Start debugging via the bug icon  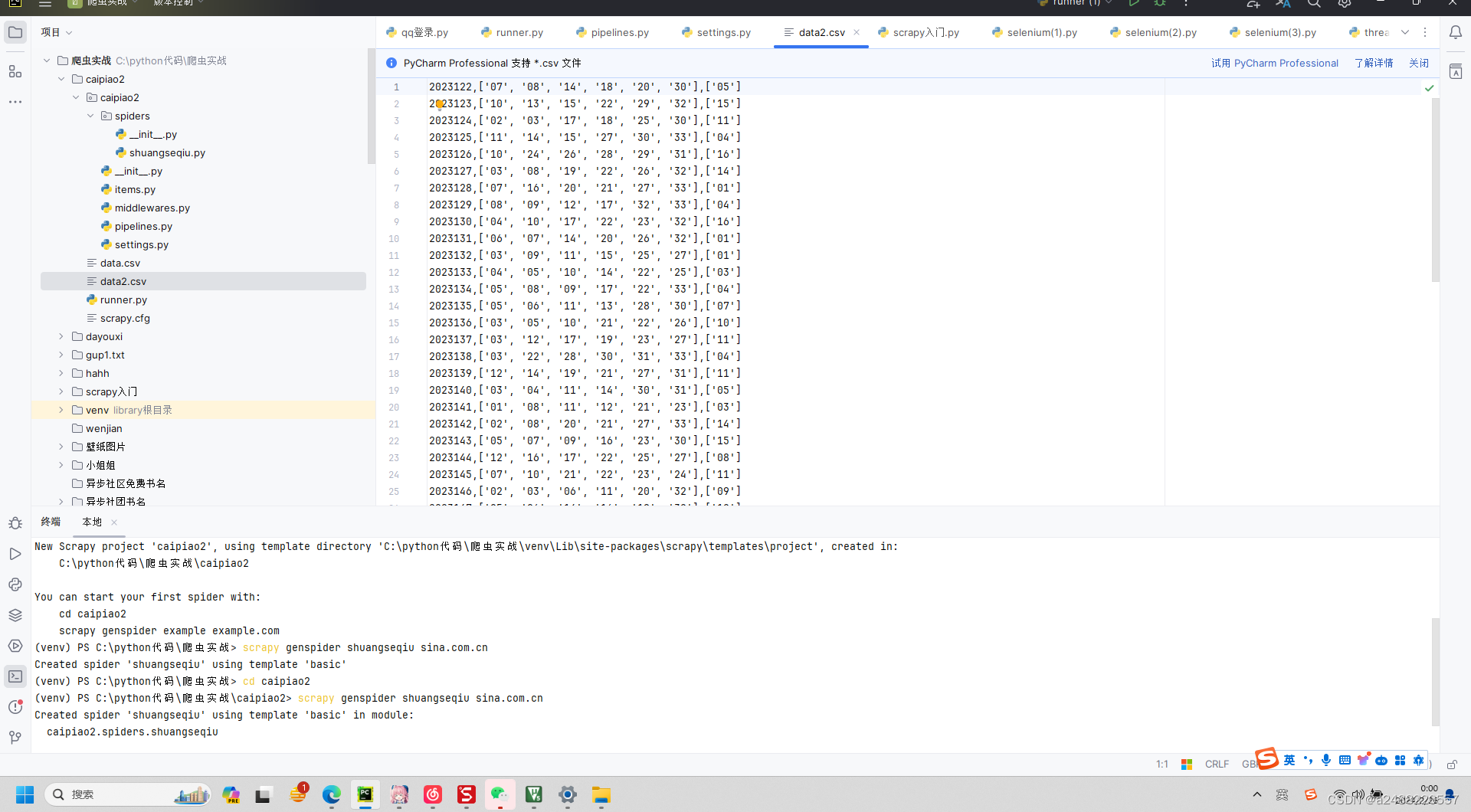click(1160, 3)
